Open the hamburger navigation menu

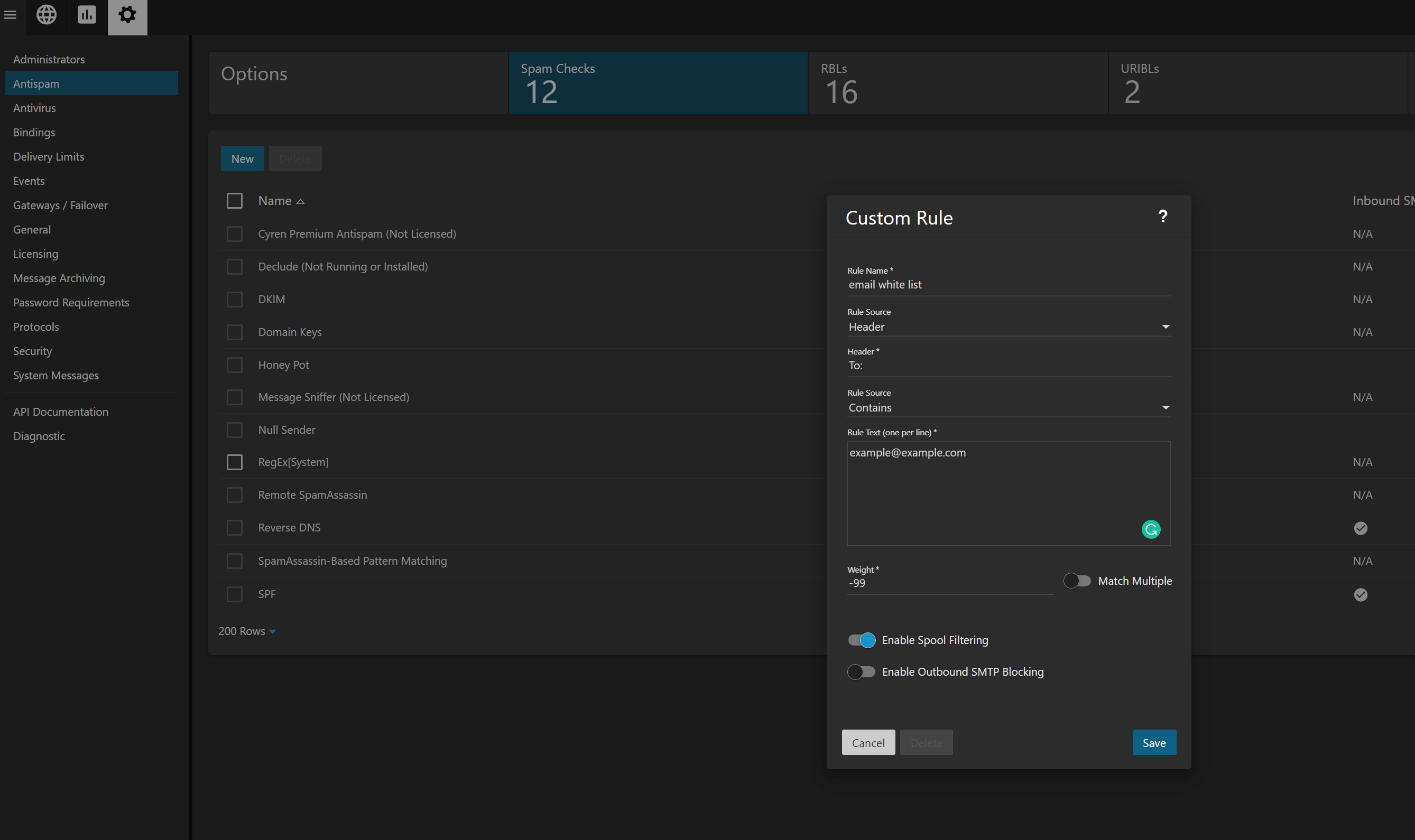pyautogui.click(x=10, y=15)
